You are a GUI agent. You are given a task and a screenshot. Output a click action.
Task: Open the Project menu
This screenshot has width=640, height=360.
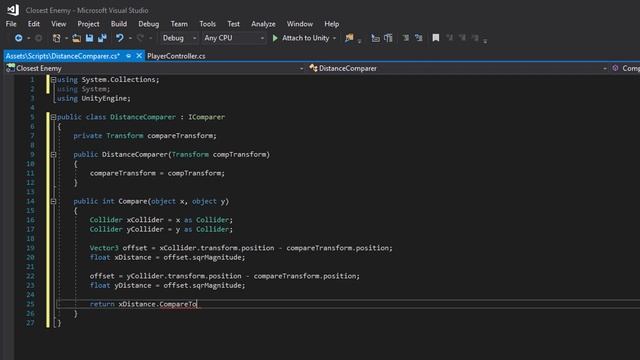88,24
